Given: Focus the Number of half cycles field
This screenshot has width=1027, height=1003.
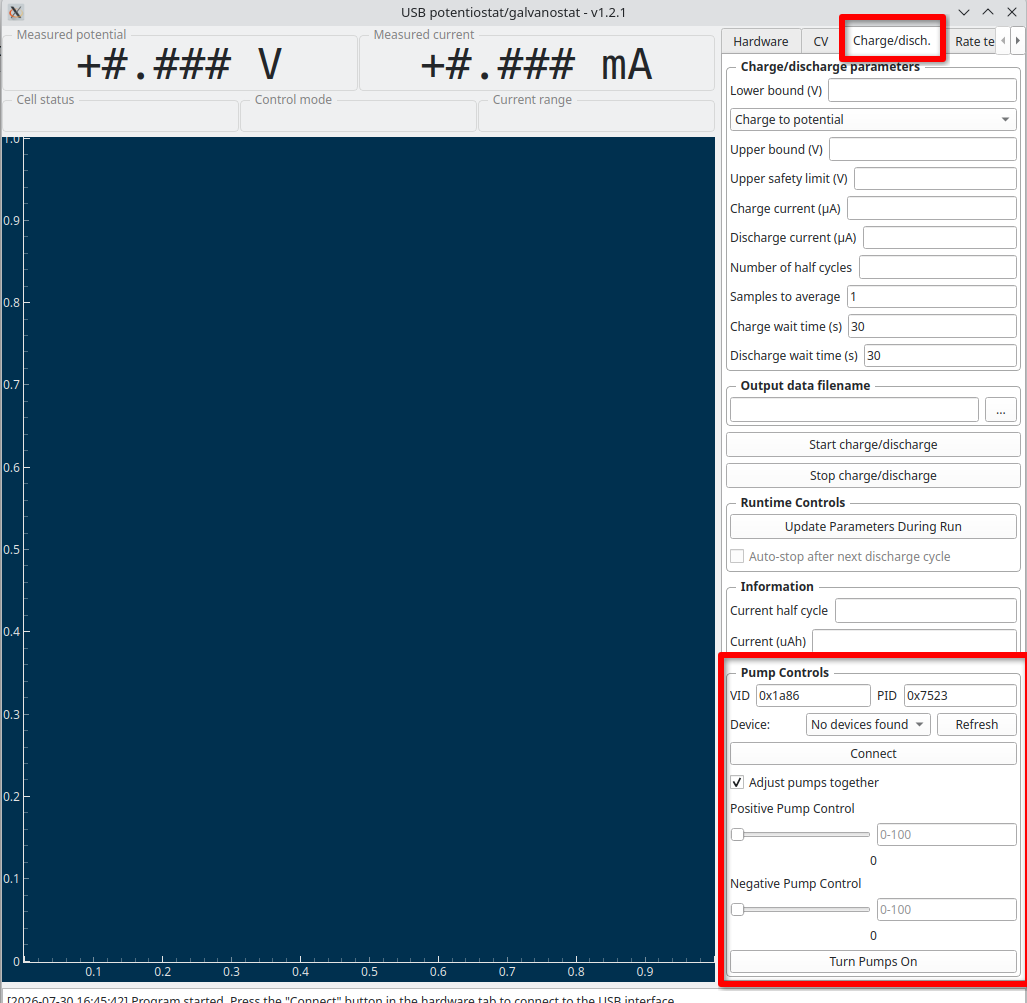Looking at the screenshot, I should (938, 267).
